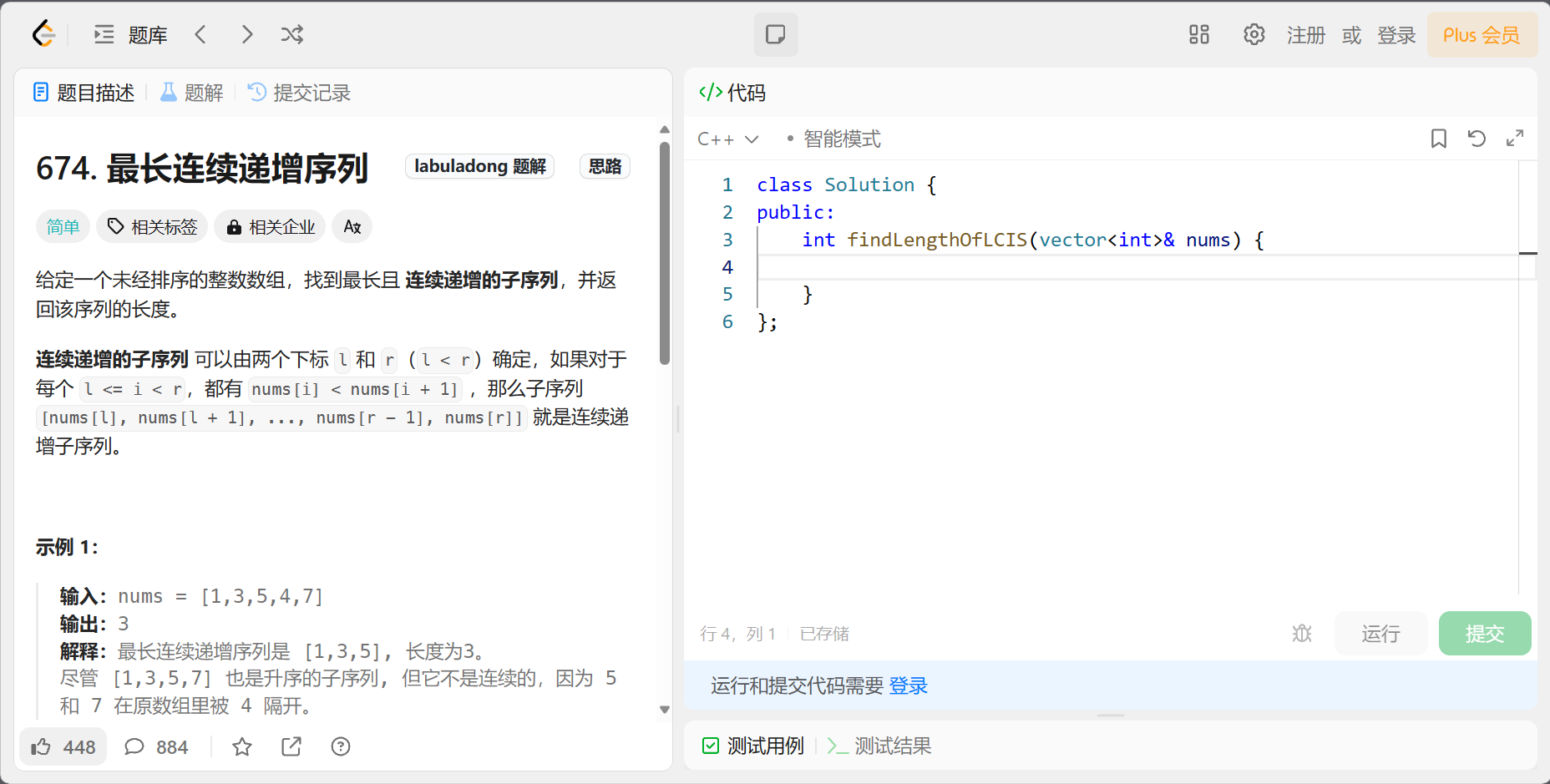Viewport: 1550px width, 784px height.
Task: Click the problem title 674. 最长连续递增序列
Action: [x=202, y=169]
